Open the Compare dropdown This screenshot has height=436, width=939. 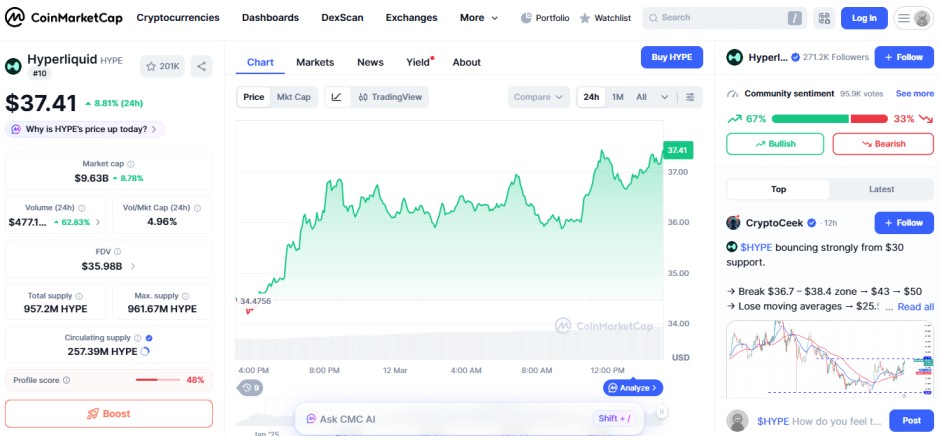point(538,97)
